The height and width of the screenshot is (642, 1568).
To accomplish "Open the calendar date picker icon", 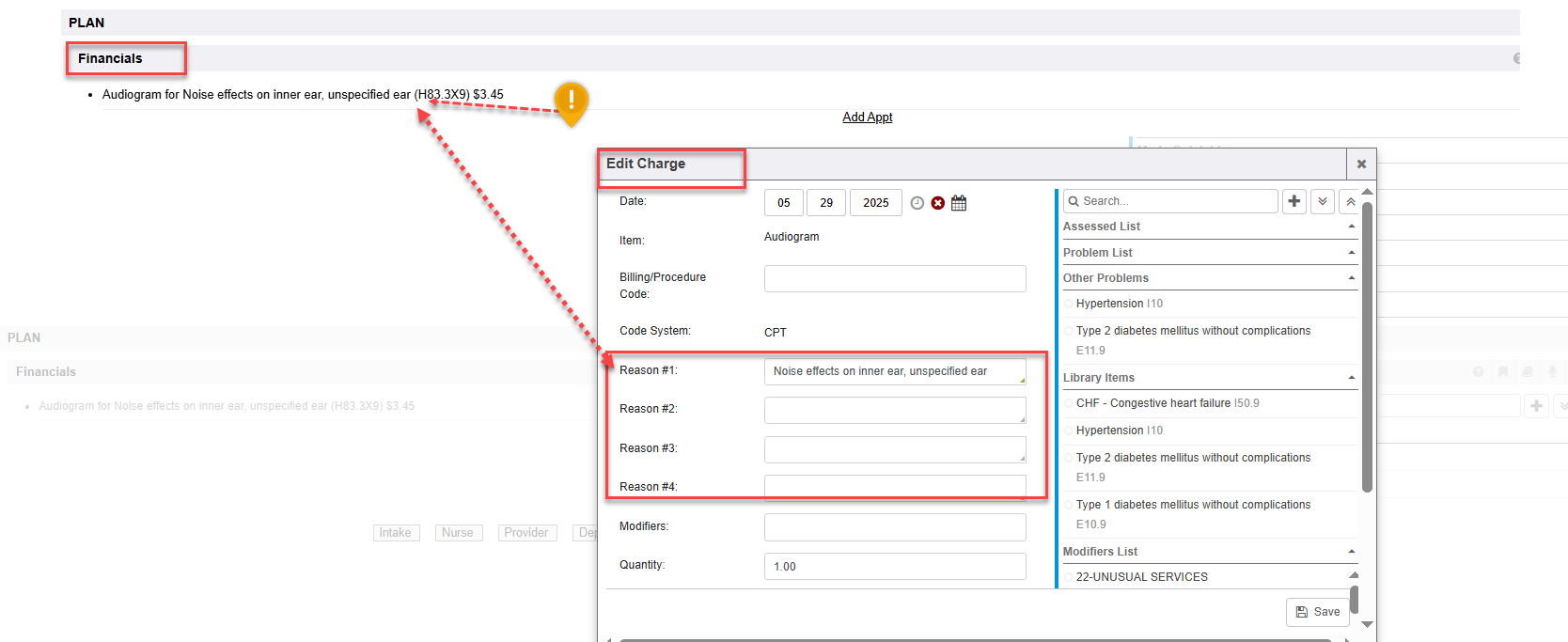I will [x=959, y=203].
